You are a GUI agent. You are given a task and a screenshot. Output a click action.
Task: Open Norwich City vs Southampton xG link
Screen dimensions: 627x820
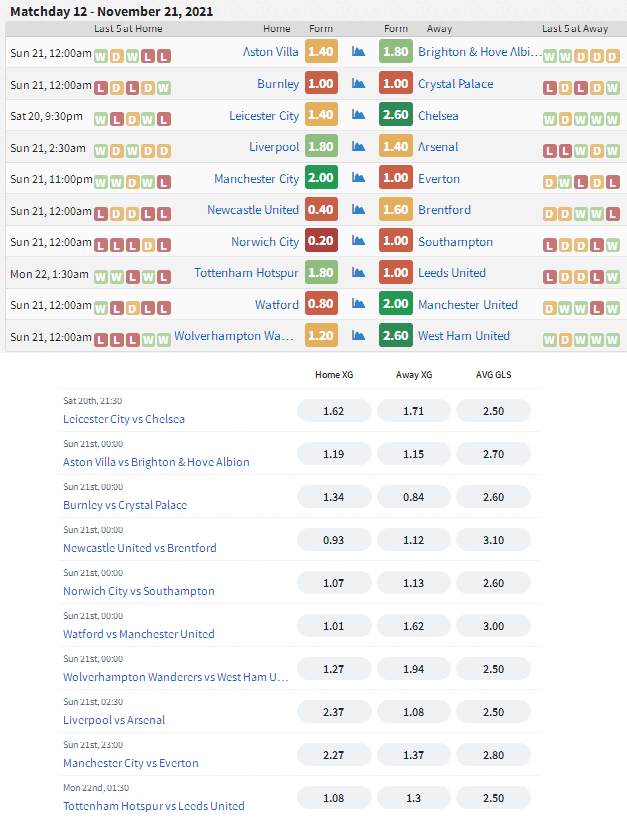coord(139,591)
